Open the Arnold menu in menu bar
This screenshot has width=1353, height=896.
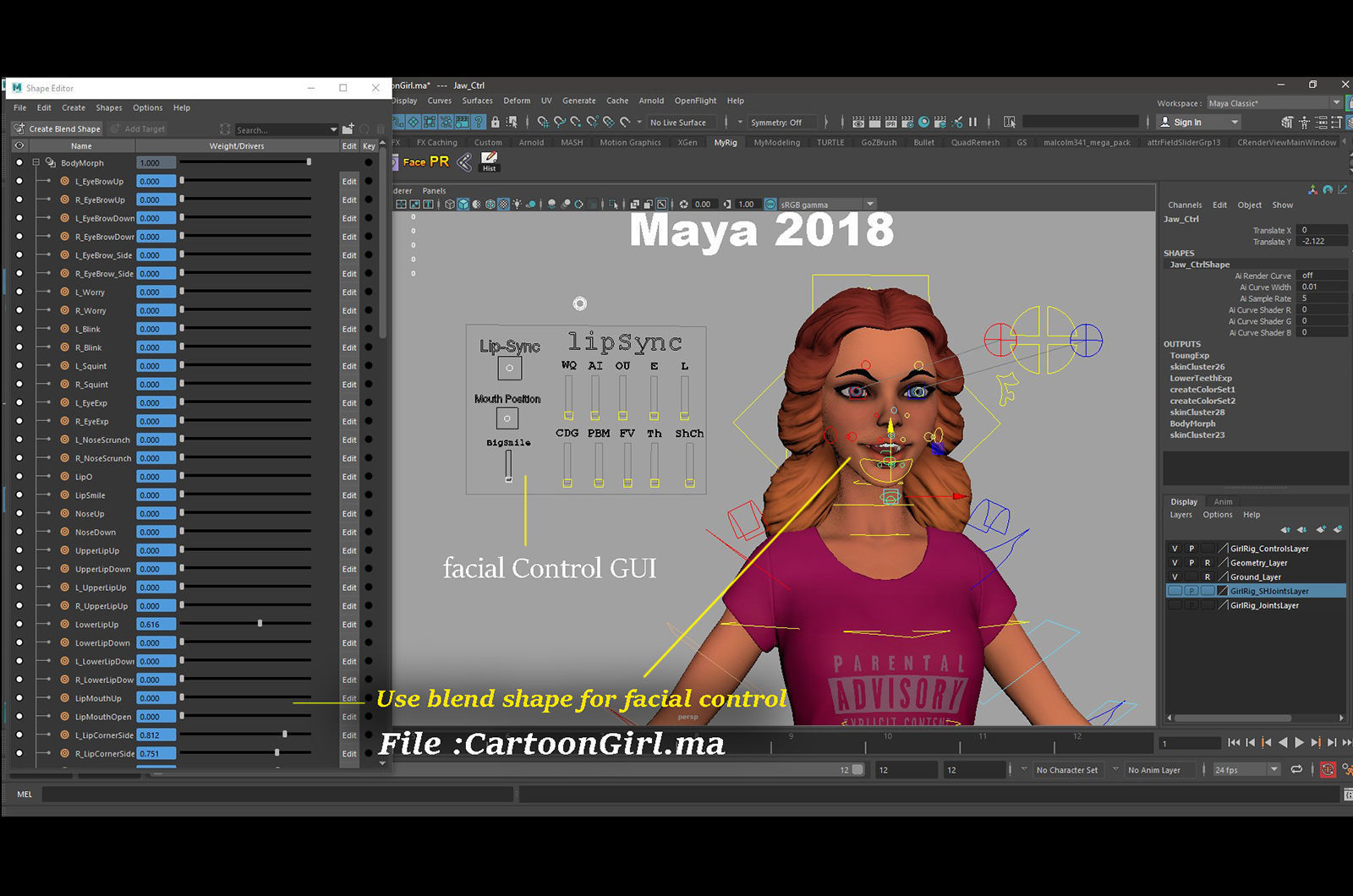pos(651,100)
